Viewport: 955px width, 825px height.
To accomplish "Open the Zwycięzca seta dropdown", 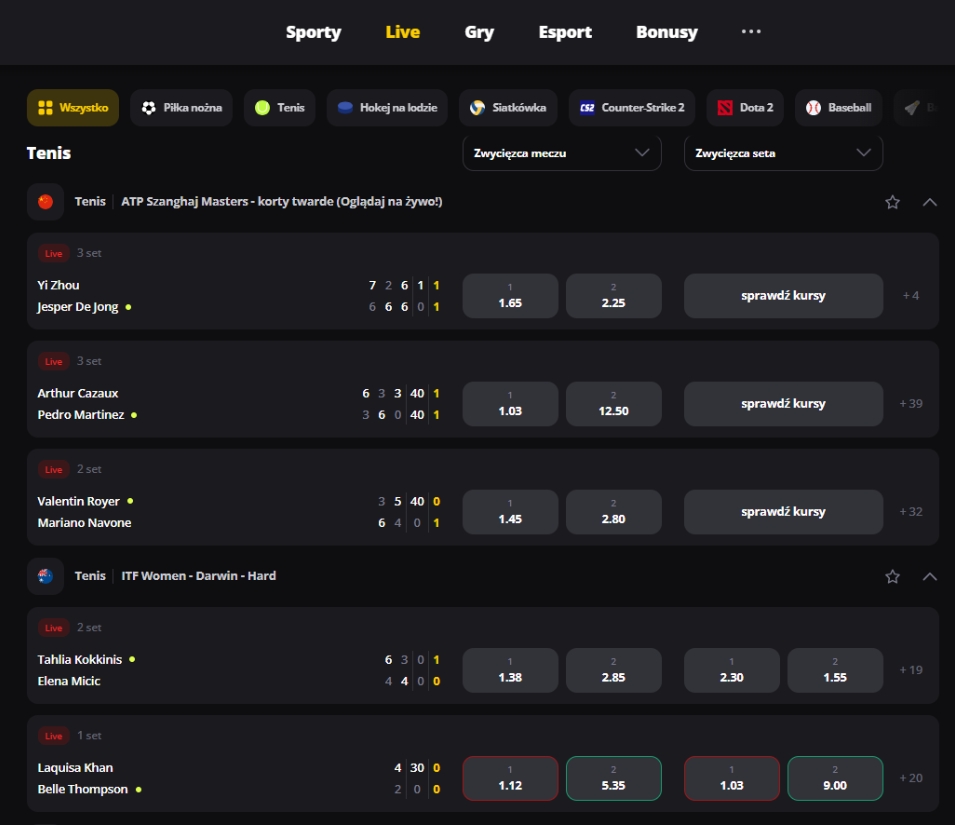I will coord(783,153).
